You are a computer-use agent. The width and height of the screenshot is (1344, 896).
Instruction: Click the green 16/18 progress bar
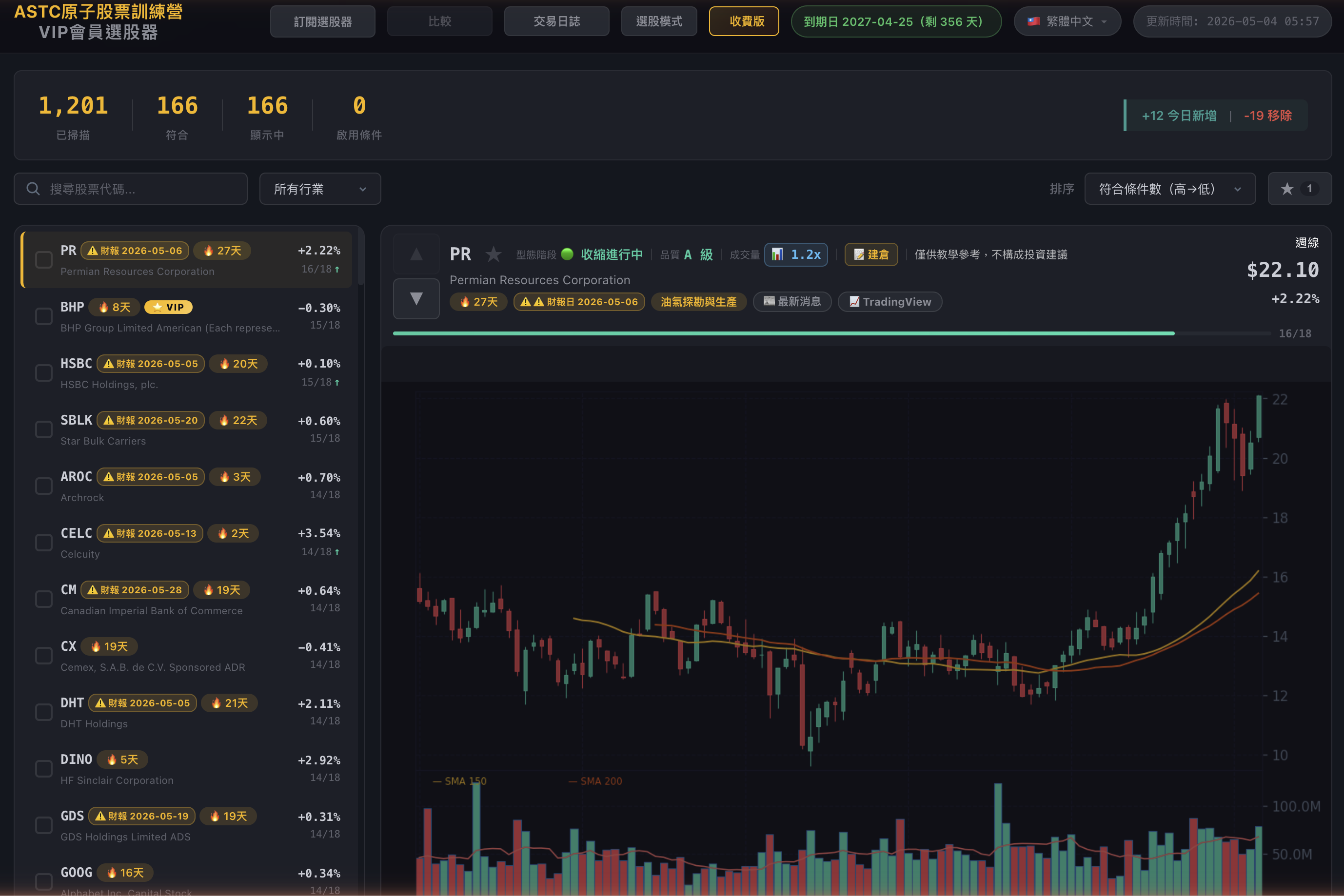point(832,333)
